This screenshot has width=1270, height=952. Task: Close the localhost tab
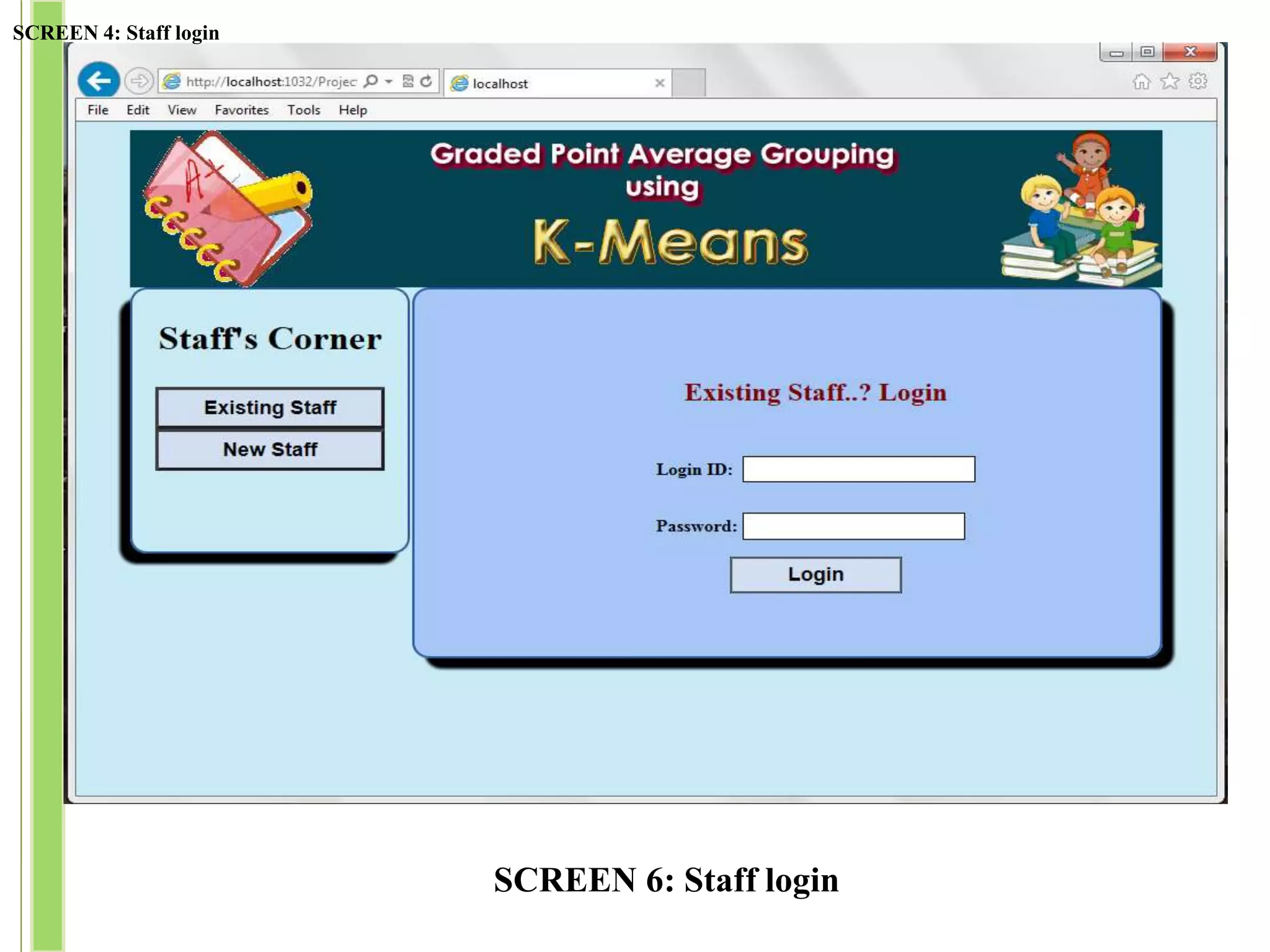click(x=660, y=83)
